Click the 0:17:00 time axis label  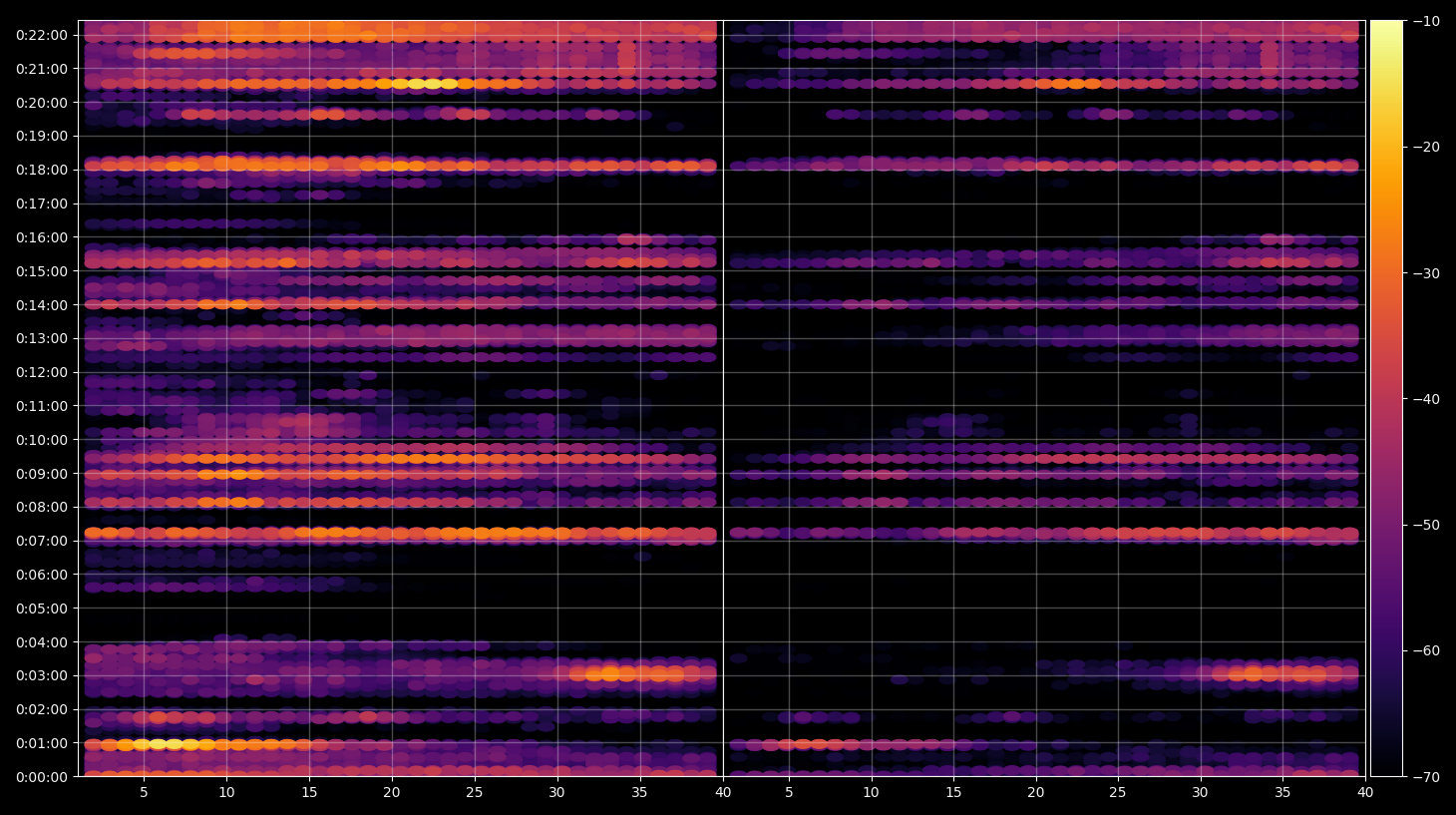[42, 204]
